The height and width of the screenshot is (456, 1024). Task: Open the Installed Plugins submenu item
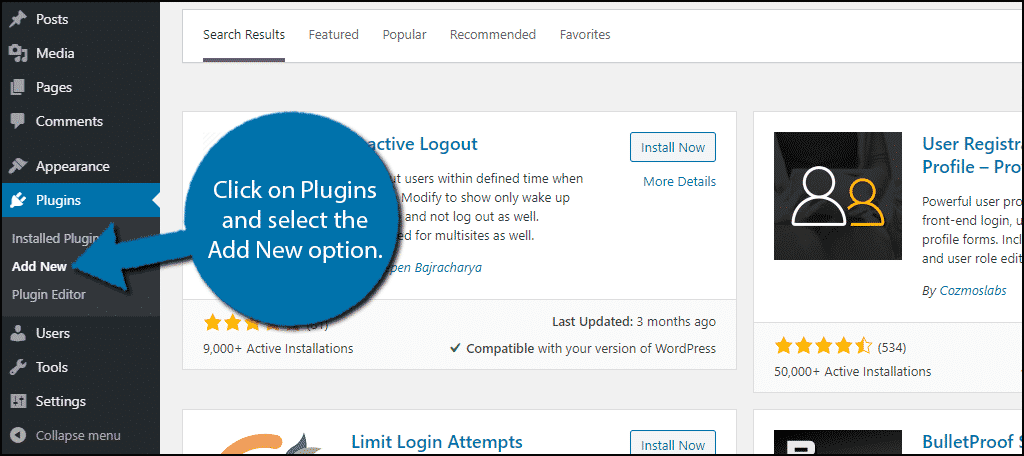[55, 238]
